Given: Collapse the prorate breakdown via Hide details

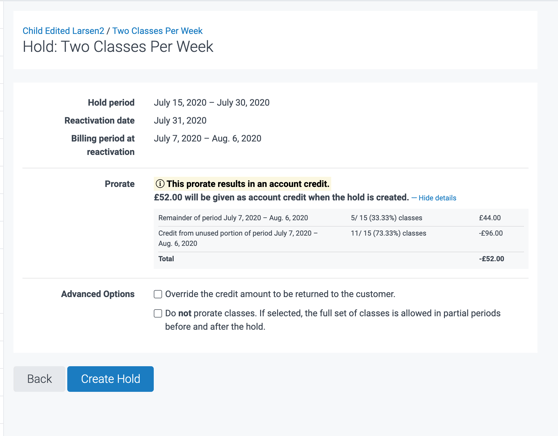Looking at the screenshot, I should (x=434, y=198).
